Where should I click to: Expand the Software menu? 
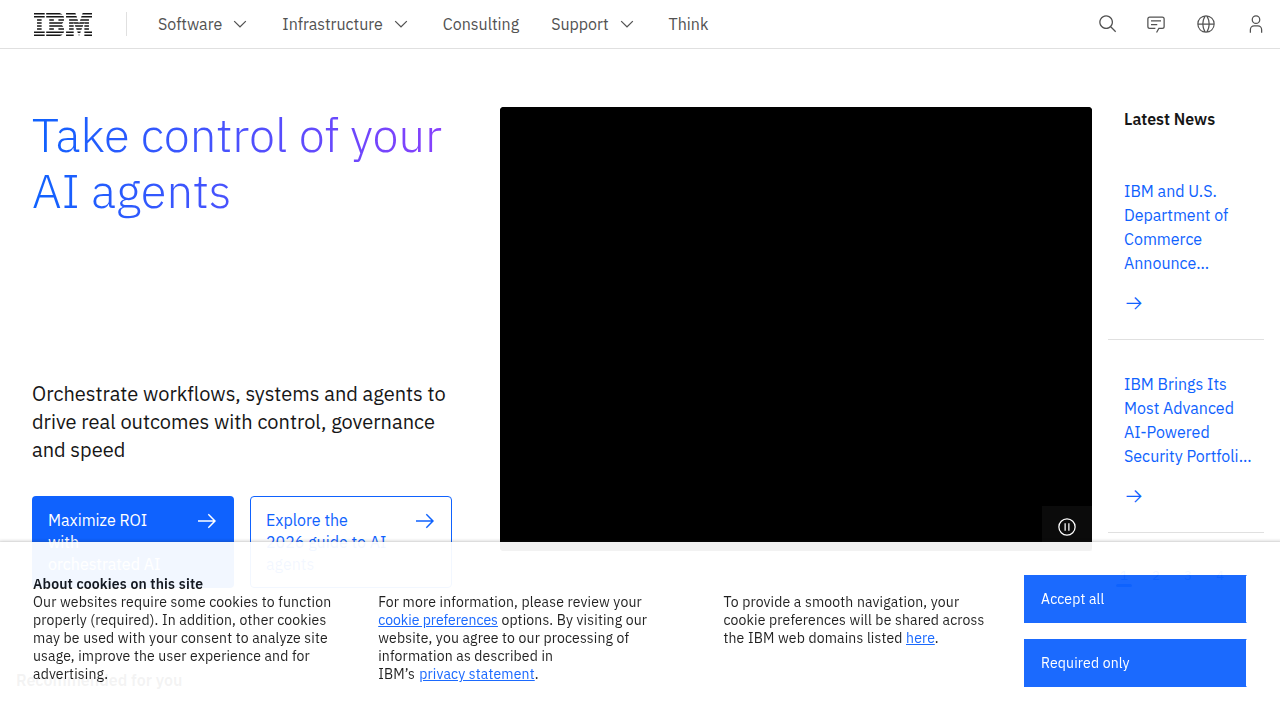coord(202,24)
